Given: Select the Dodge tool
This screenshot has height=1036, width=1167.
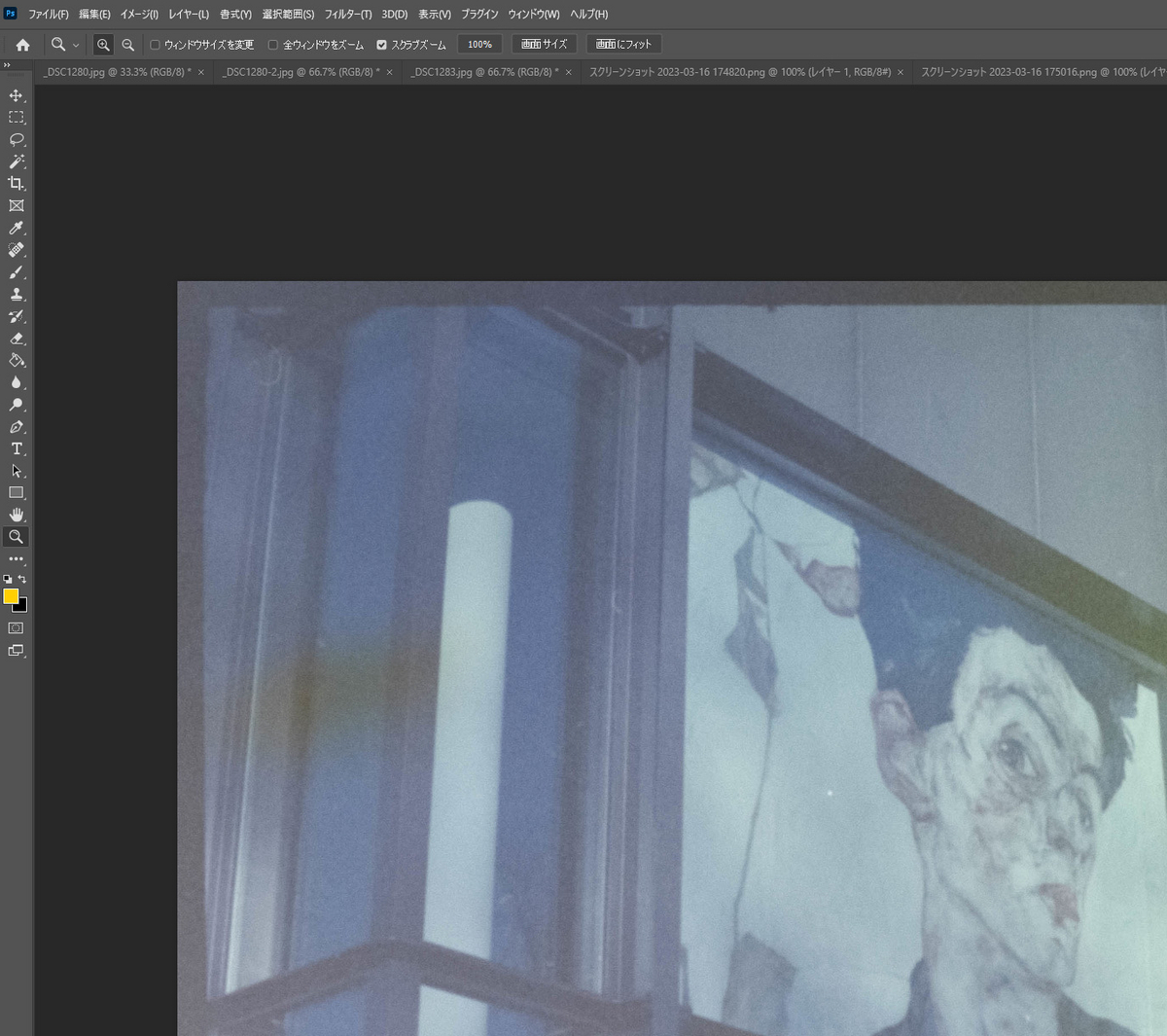Looking at the screenshot, I should [17, 405].
